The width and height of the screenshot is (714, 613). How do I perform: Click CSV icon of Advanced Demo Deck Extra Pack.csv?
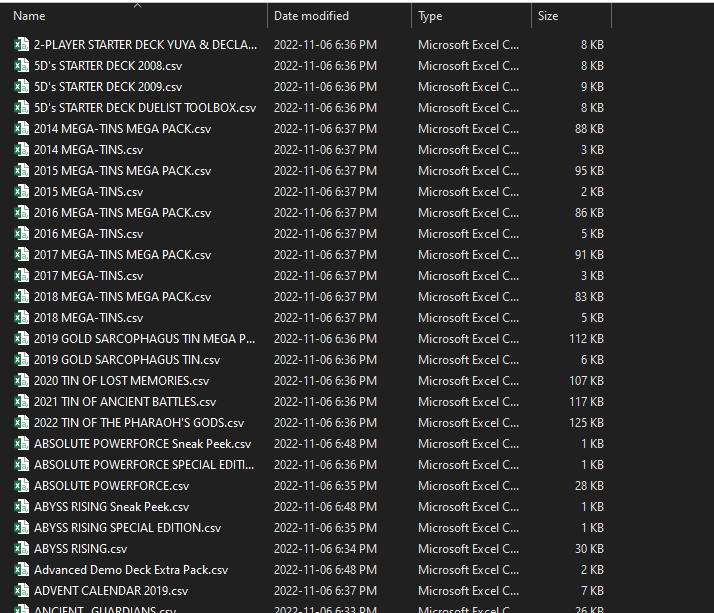pyautogui.click(x=21, y=569)
